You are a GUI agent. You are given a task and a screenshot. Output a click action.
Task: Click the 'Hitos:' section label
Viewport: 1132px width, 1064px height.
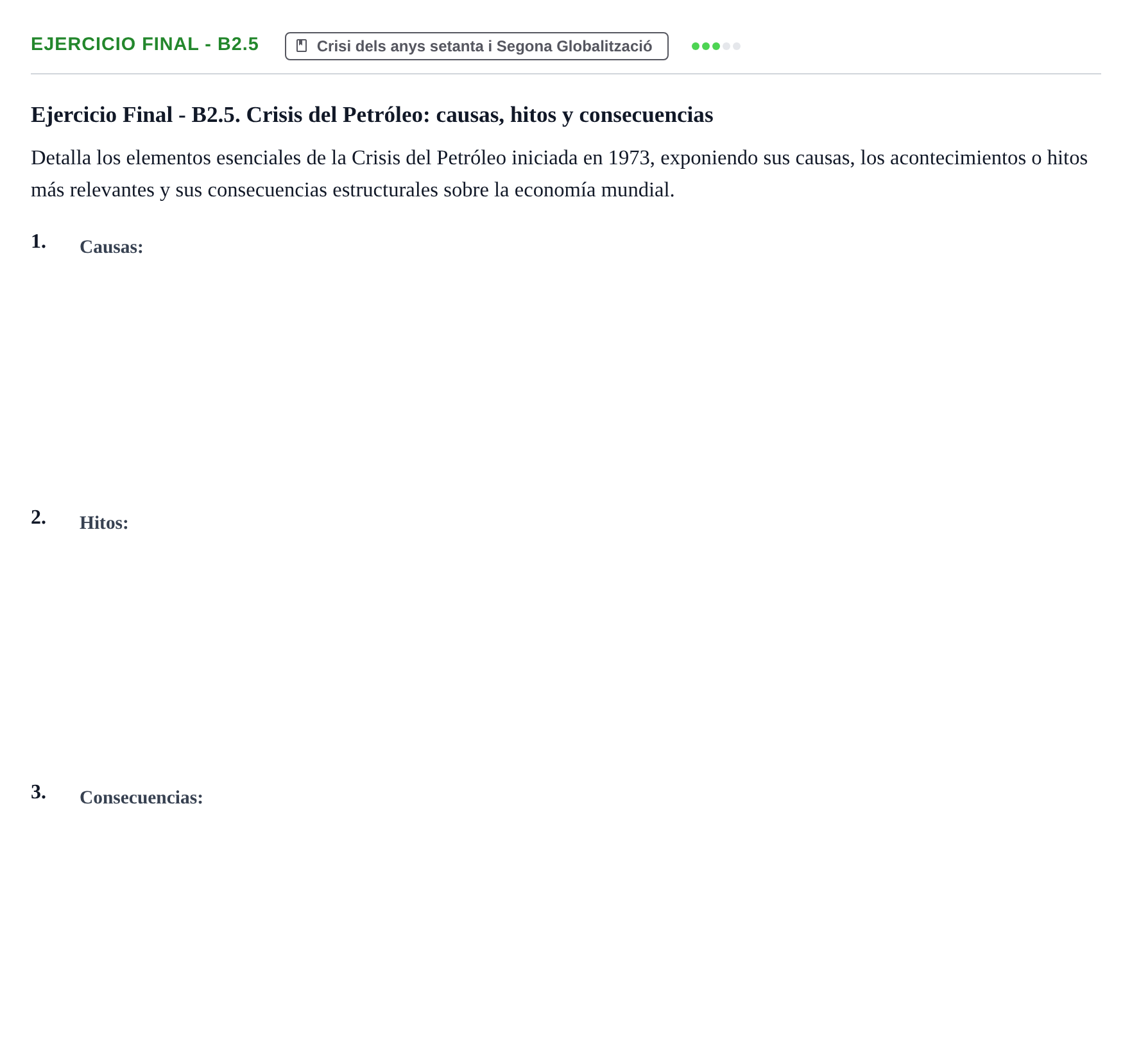pos(104,523)
